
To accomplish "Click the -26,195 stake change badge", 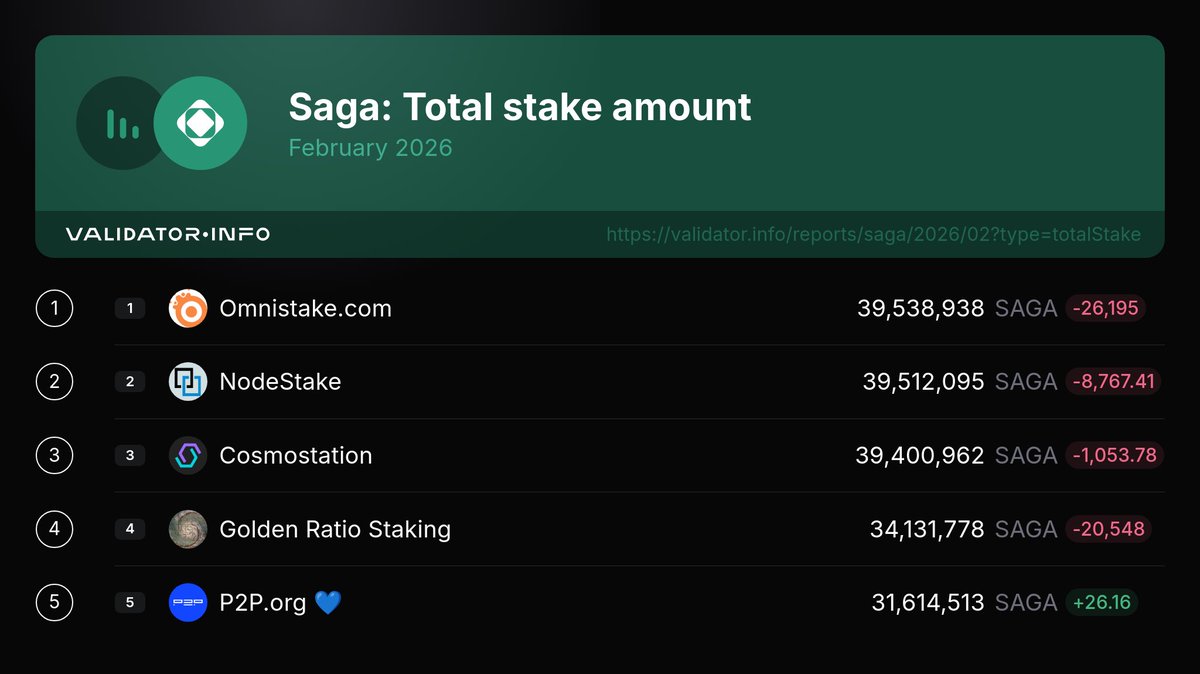I will pyautogui.click(x=1105, y=308).
